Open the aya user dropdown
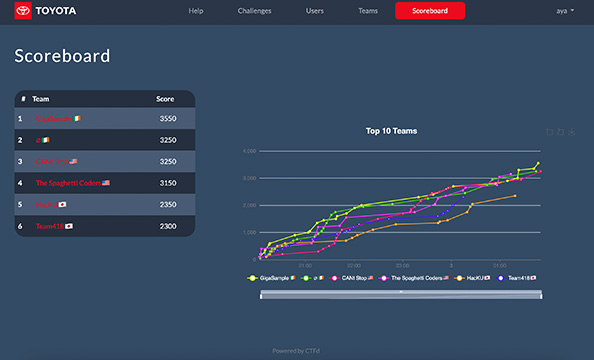The width and height of the screenshot is (594, 360). pyautogui.click(x=565, y=11)
